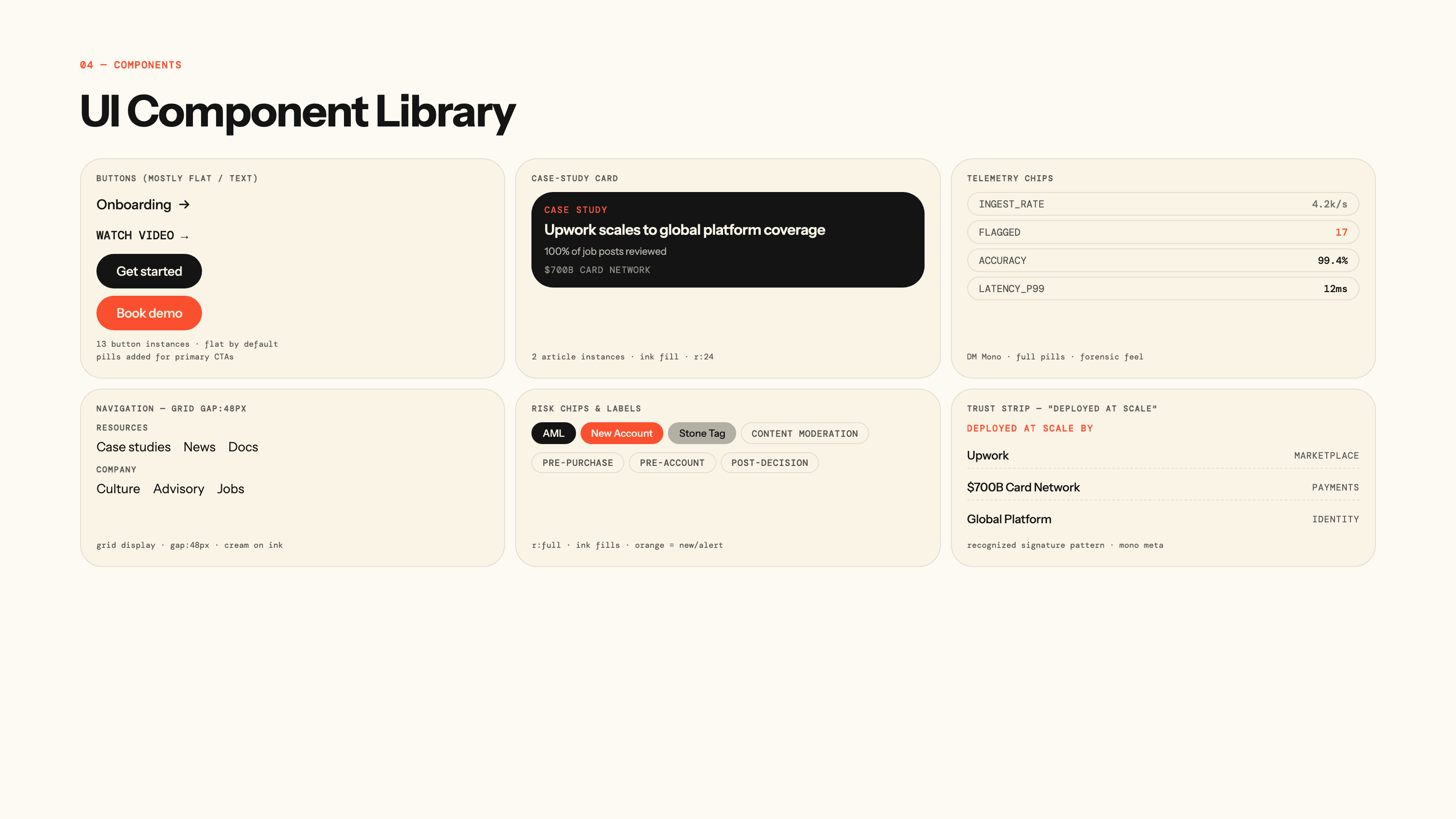Click the flagged value 17

pos(1341,233)
